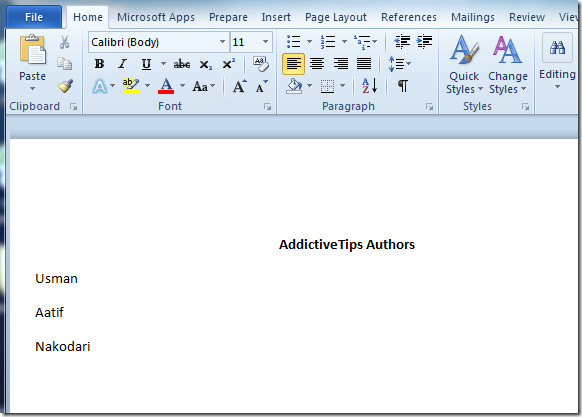Open Paragraph dialog launcher

pos(429,107)
